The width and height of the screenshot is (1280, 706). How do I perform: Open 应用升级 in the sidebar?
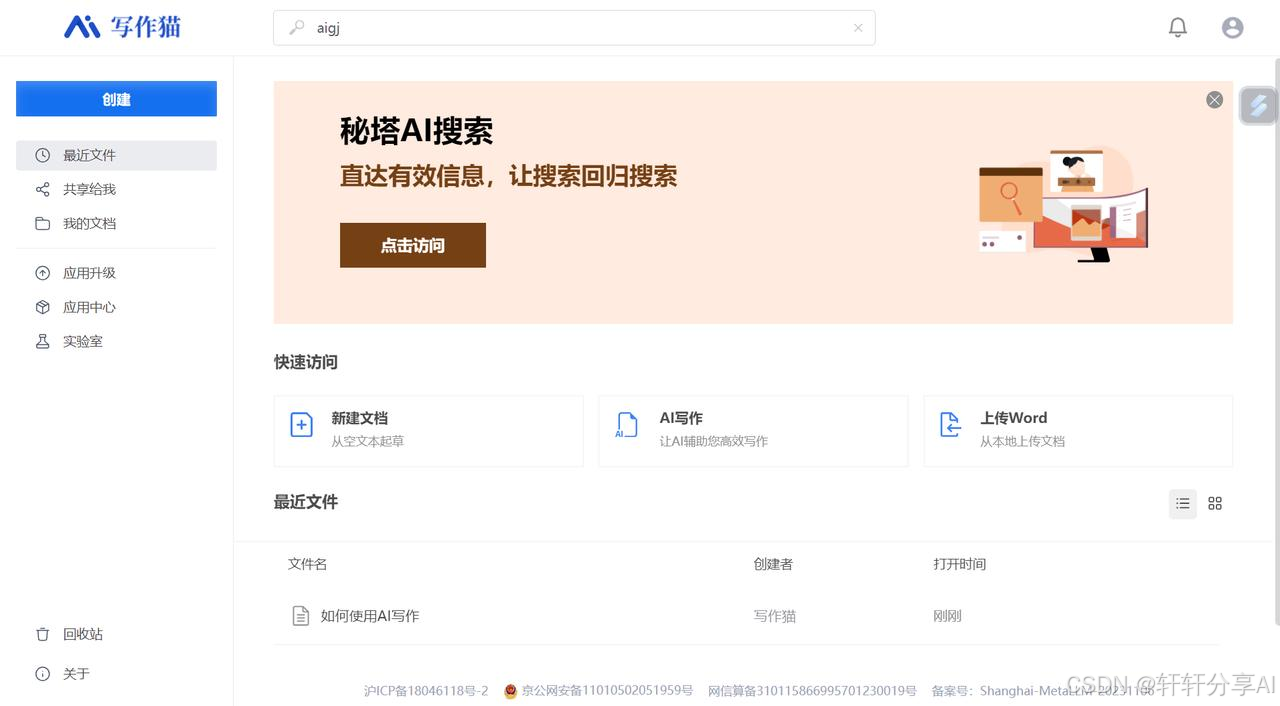point(116,273)
